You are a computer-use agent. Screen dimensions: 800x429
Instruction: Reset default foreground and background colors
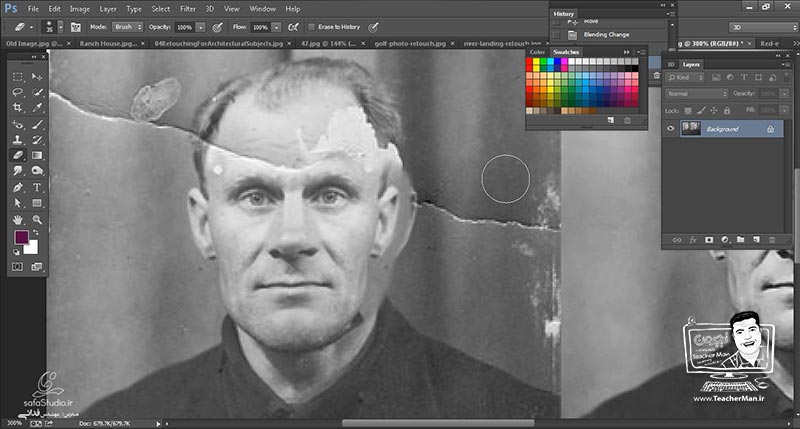point(16,252)
